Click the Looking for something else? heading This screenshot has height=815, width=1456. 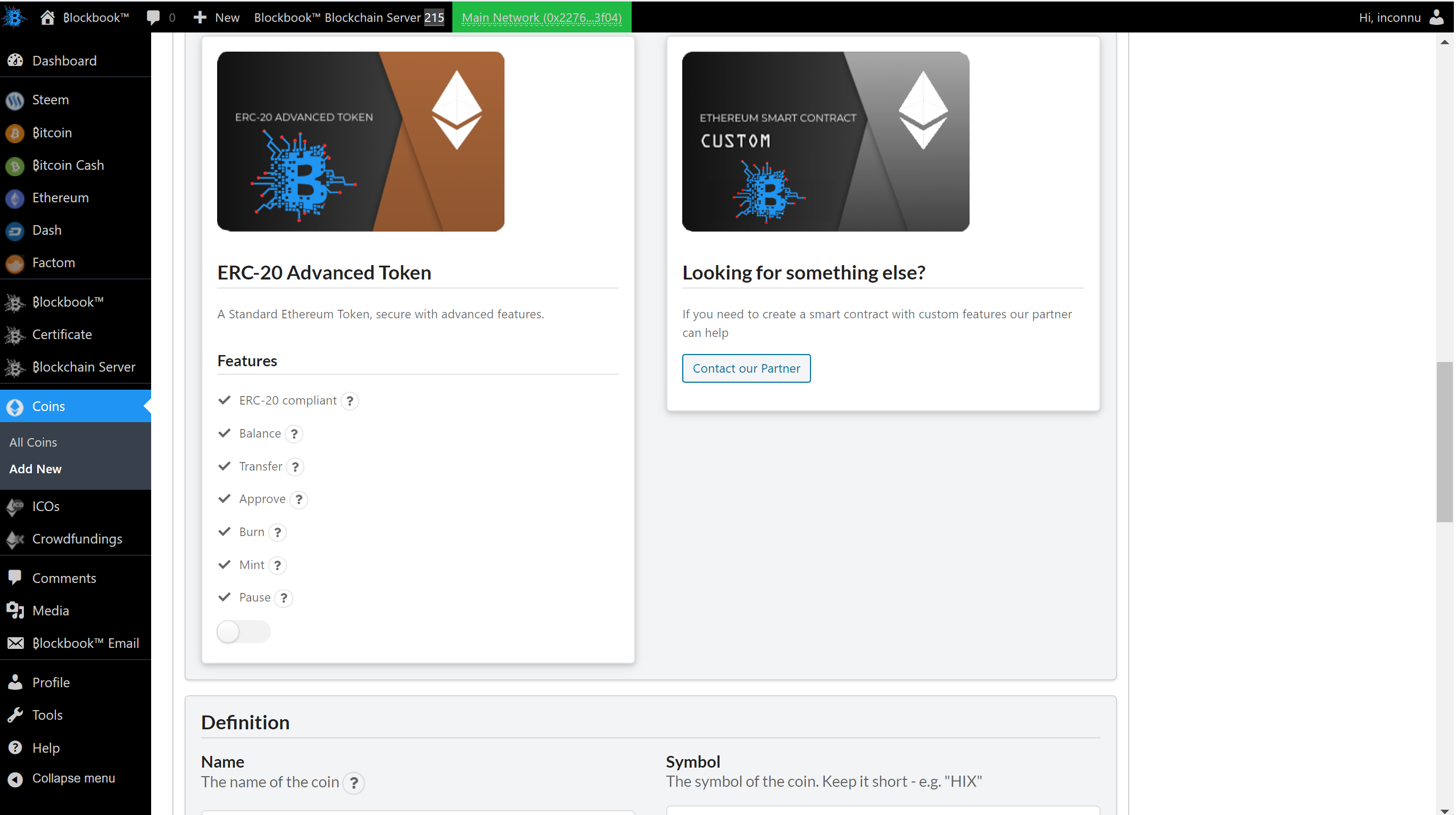[804, 273]
